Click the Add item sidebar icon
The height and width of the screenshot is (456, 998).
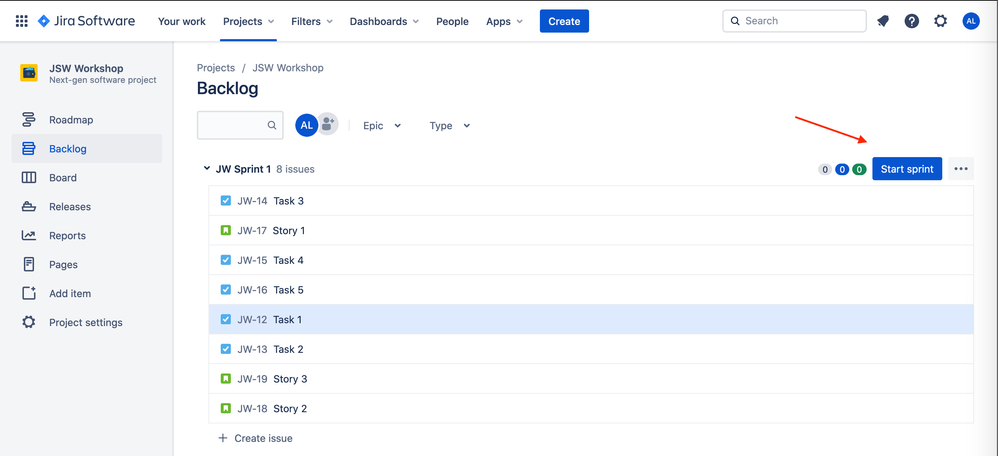pos(29,294)
